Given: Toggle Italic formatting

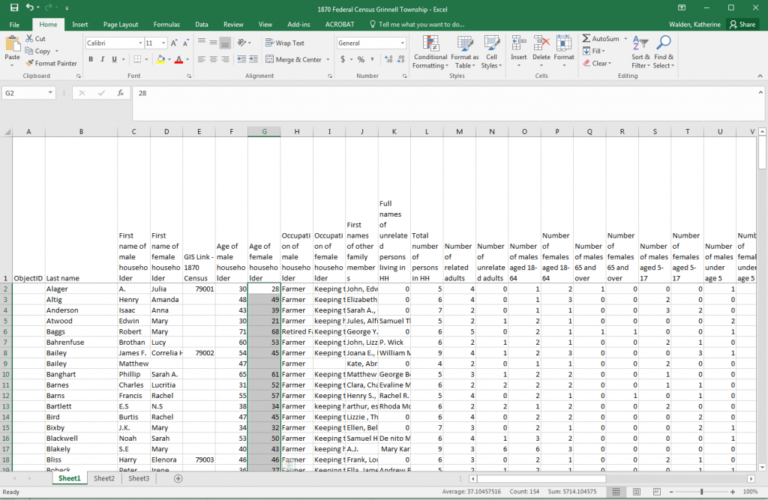Looking at the screenshot, I should (x=102, y=59).
